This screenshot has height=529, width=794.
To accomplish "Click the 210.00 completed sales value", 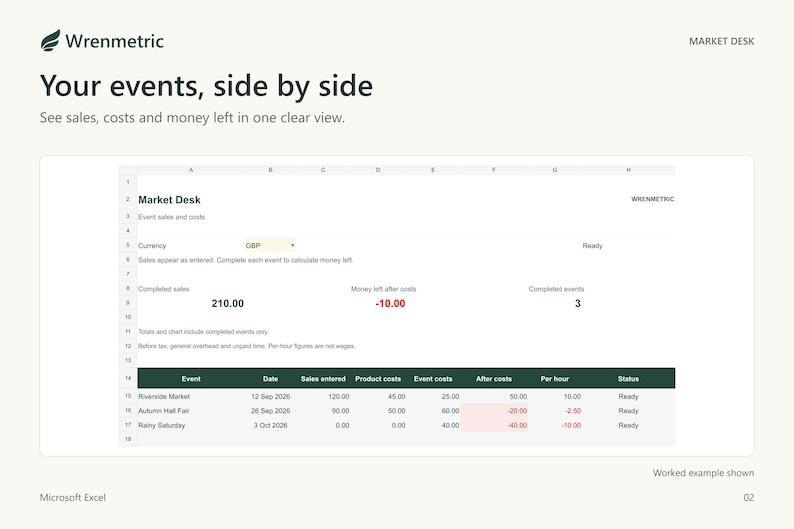I will (227, 303).
